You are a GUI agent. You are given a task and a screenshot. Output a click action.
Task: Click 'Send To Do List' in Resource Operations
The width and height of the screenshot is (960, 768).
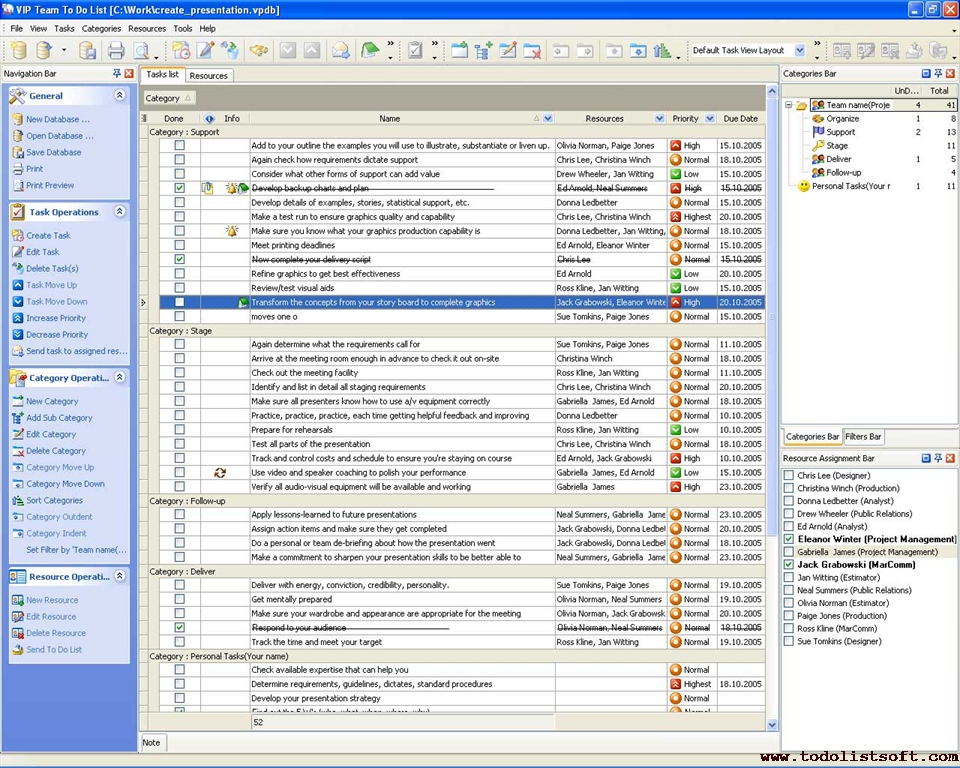[x=51, y=648]
